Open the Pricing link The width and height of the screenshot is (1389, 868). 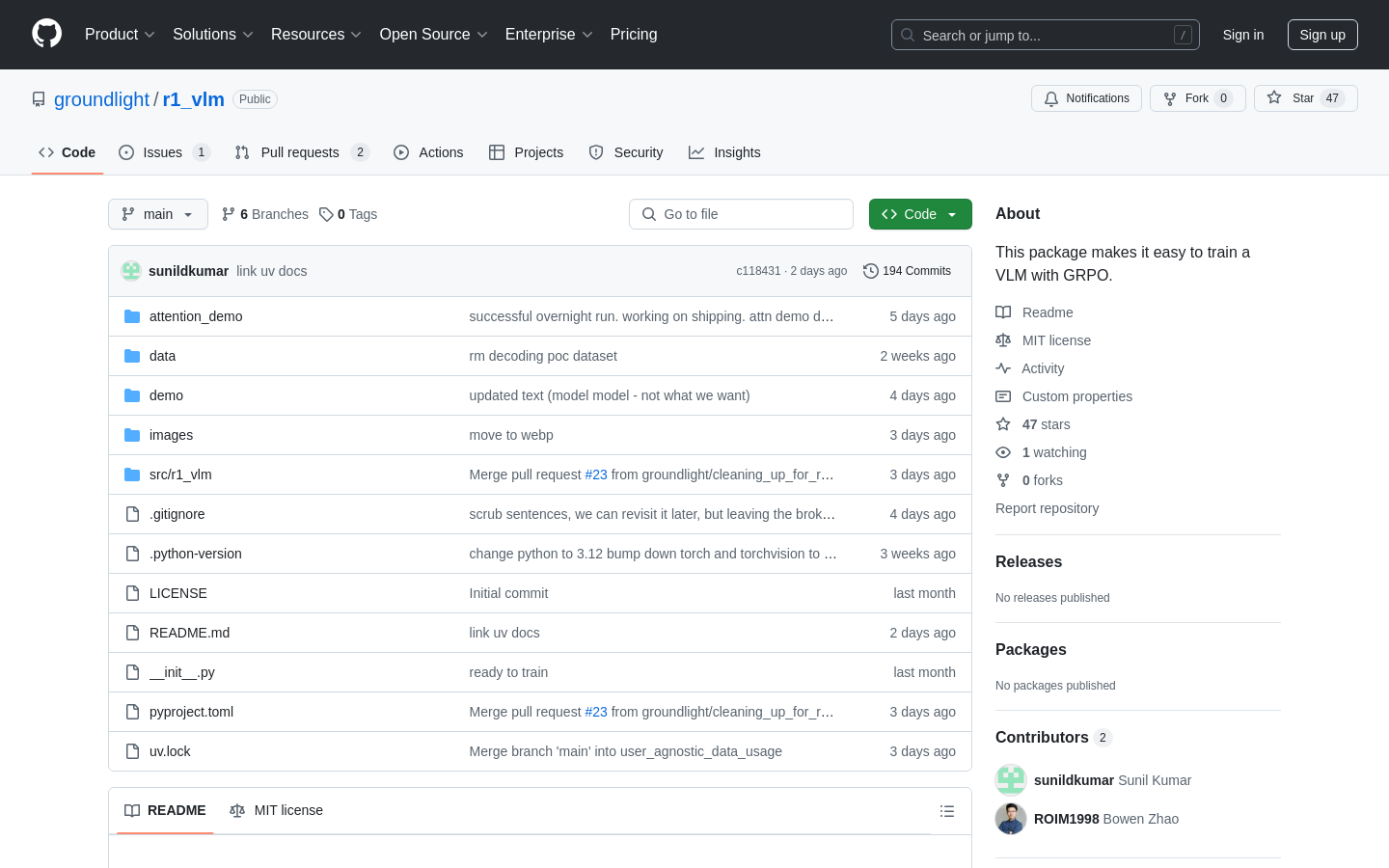coord(634,35)
